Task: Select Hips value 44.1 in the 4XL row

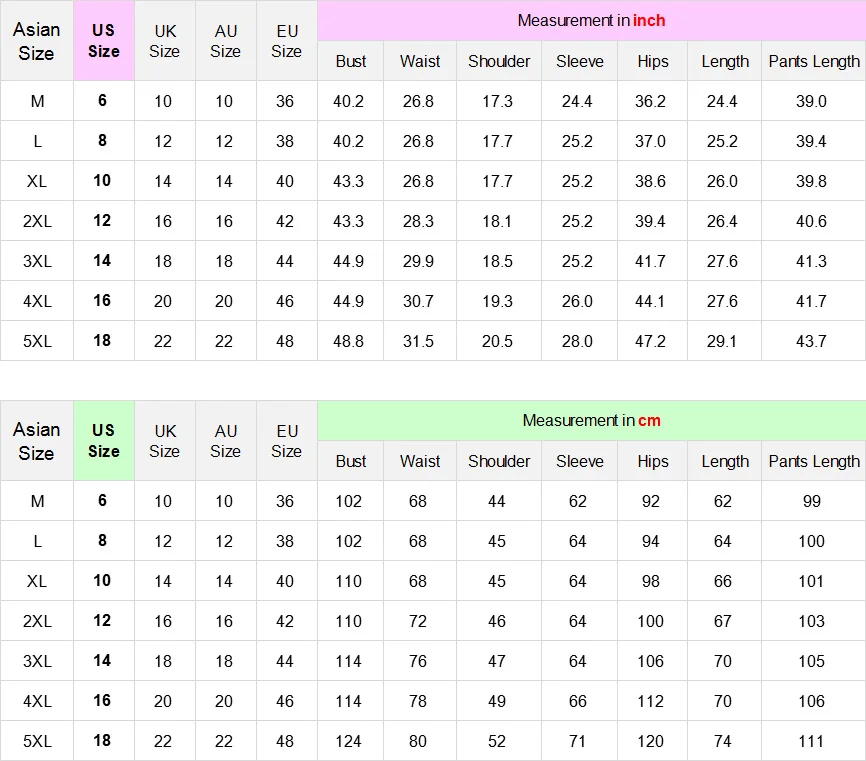Action: 650,301
